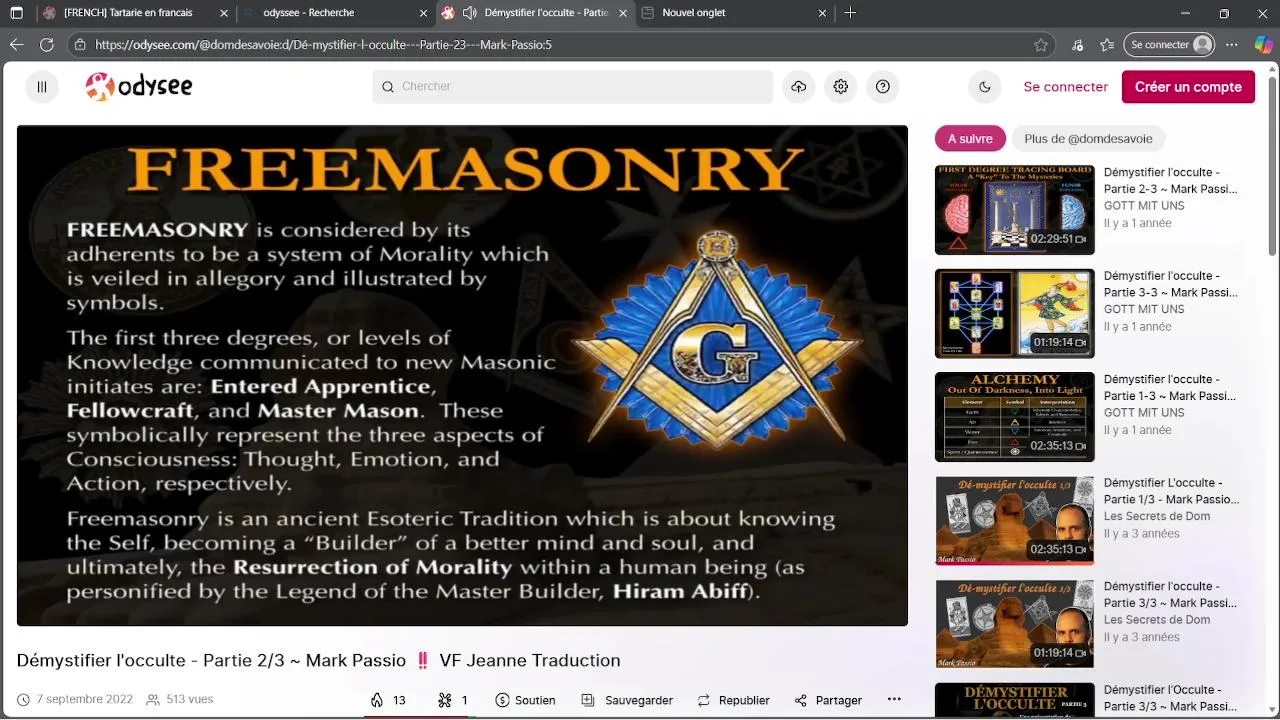This screenshot has width=1280, height=720.
Task: Open the Copilot icon in the browser toolbar
Action: click(1263, 45)
